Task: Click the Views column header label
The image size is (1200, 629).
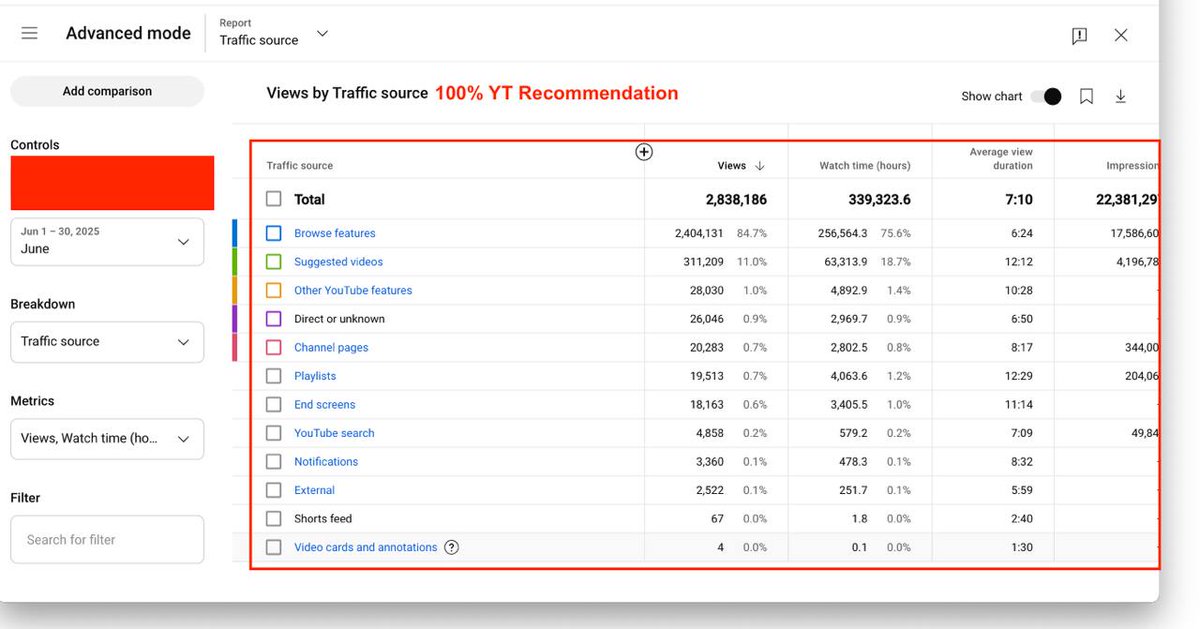Action: (732, 166)
